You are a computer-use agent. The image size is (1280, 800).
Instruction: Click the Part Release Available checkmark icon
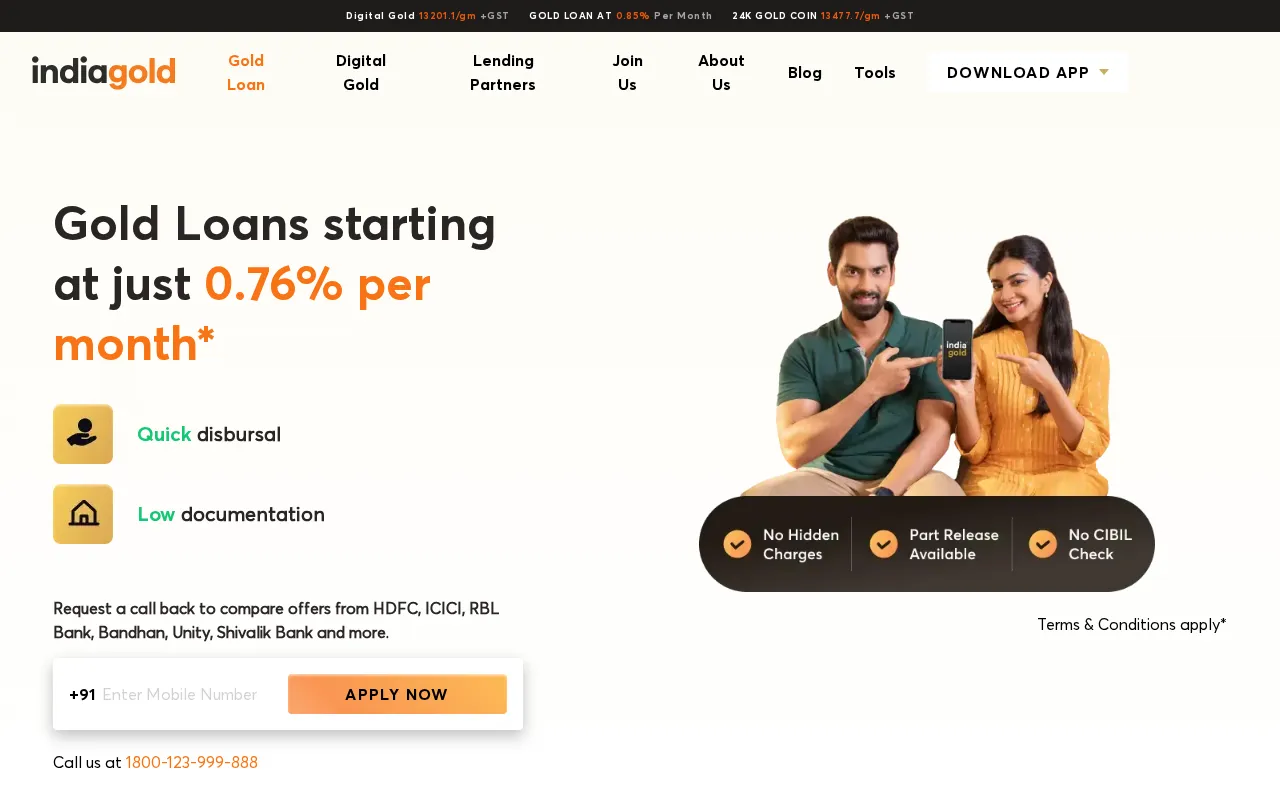pos(883,544)
